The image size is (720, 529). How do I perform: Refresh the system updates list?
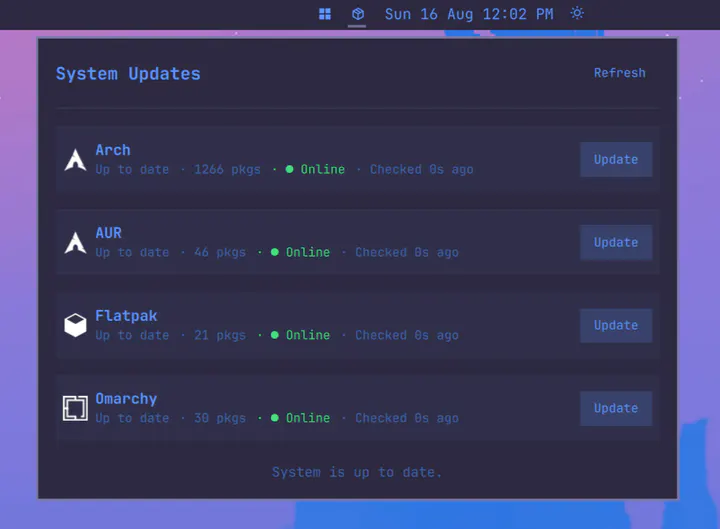pyautogui.click(x=619, y=73)
